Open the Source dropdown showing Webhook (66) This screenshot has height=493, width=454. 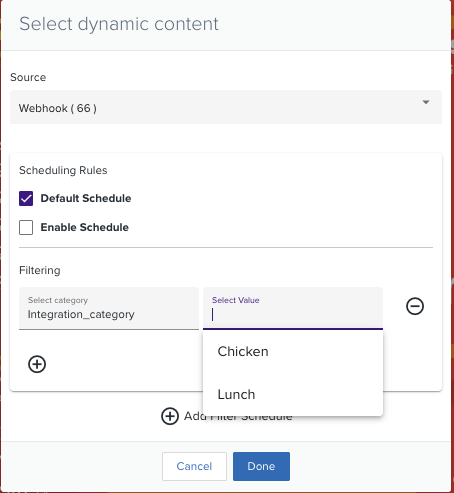(x=226, y=107)
